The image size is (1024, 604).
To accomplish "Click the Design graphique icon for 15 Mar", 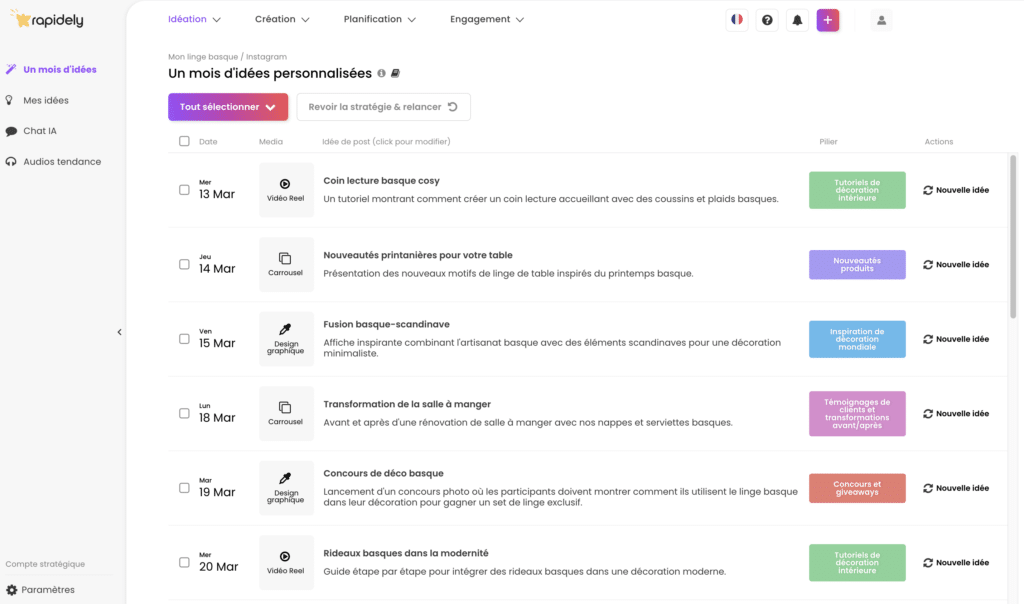I will (285, 339).
